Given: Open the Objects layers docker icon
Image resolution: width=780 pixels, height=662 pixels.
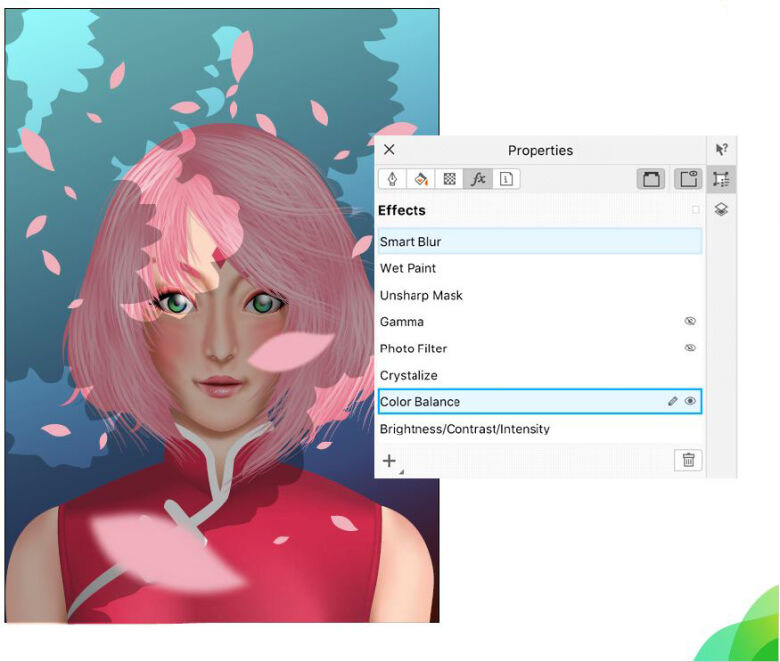Looking at the screenshot, I should click(x=721, y=210).
